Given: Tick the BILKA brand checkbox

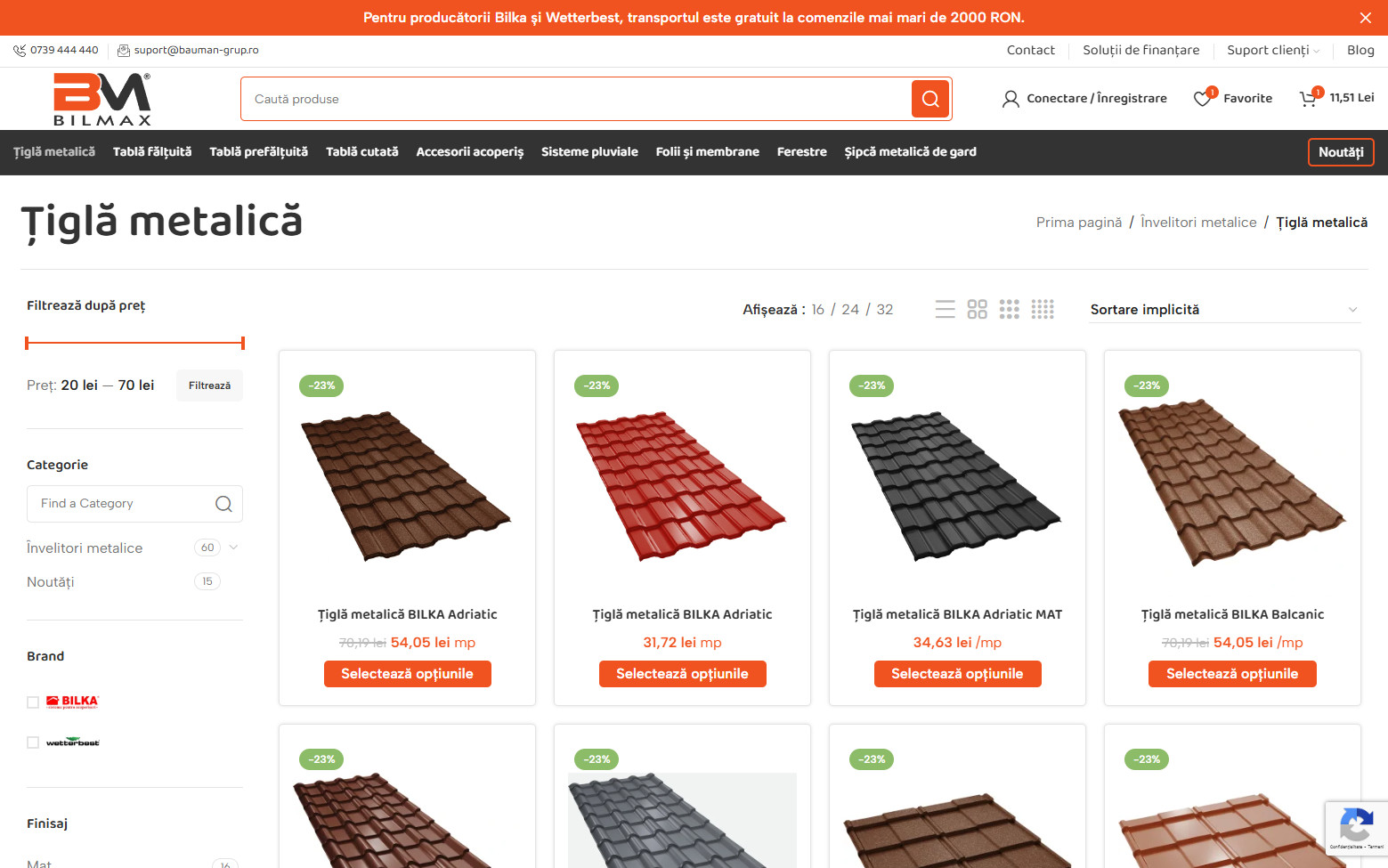Looking at the screenshot, I should tap(33, 702).
